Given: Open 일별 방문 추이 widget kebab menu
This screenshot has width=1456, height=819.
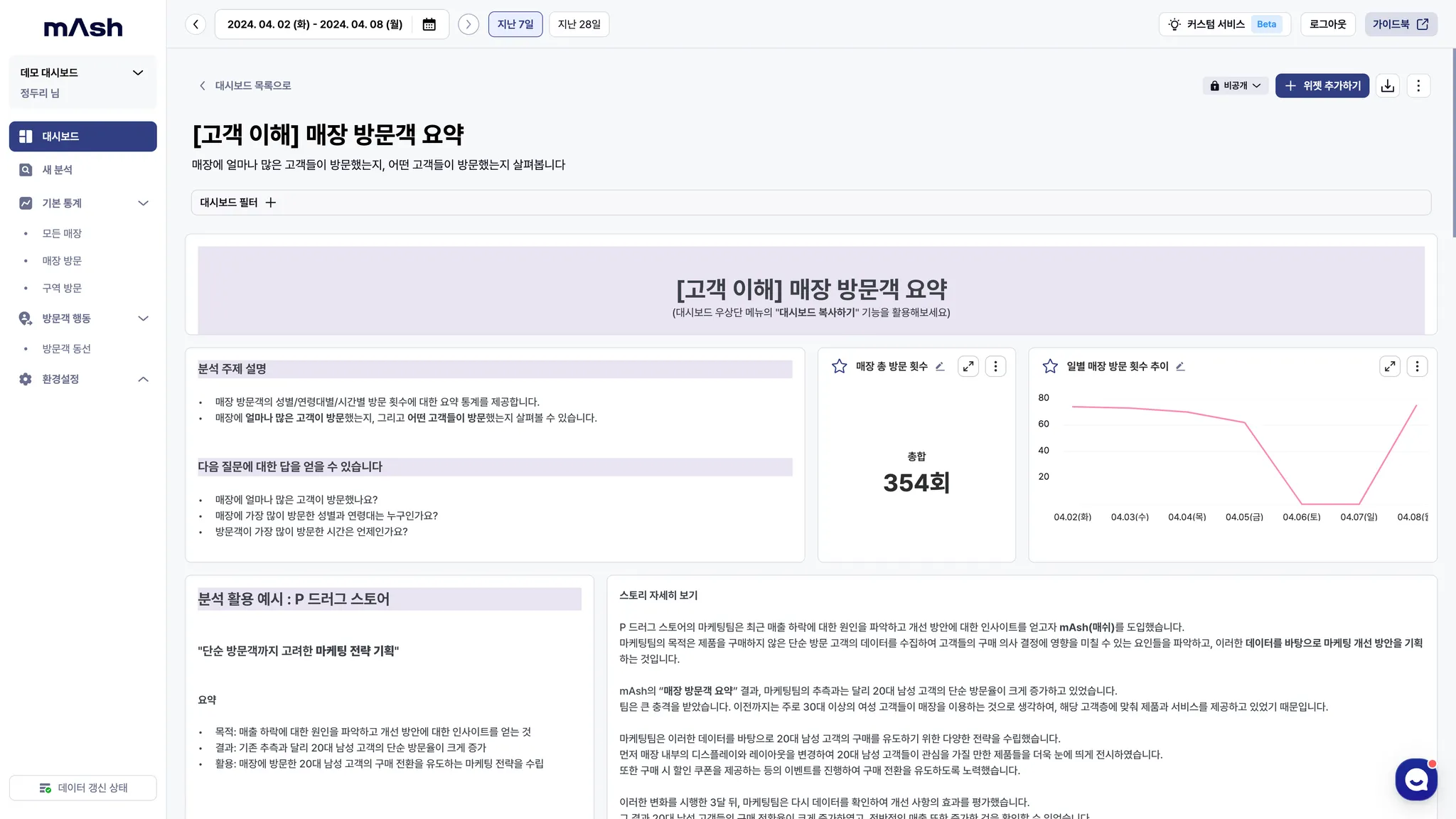Looking at the screenshot, I should coord(1417,366).
